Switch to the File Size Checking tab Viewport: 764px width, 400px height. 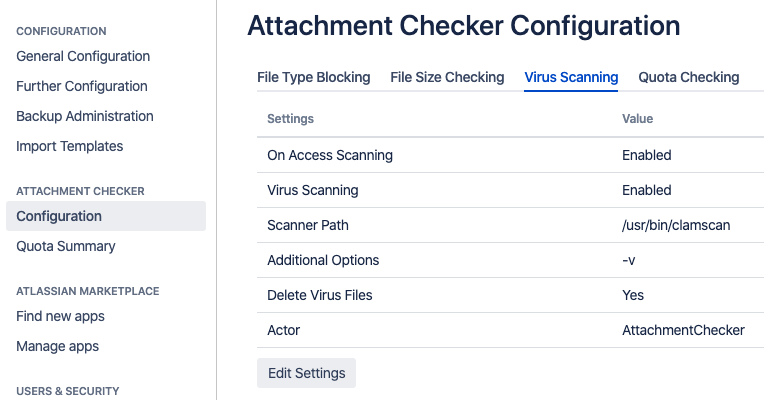[x=447, y=77]
